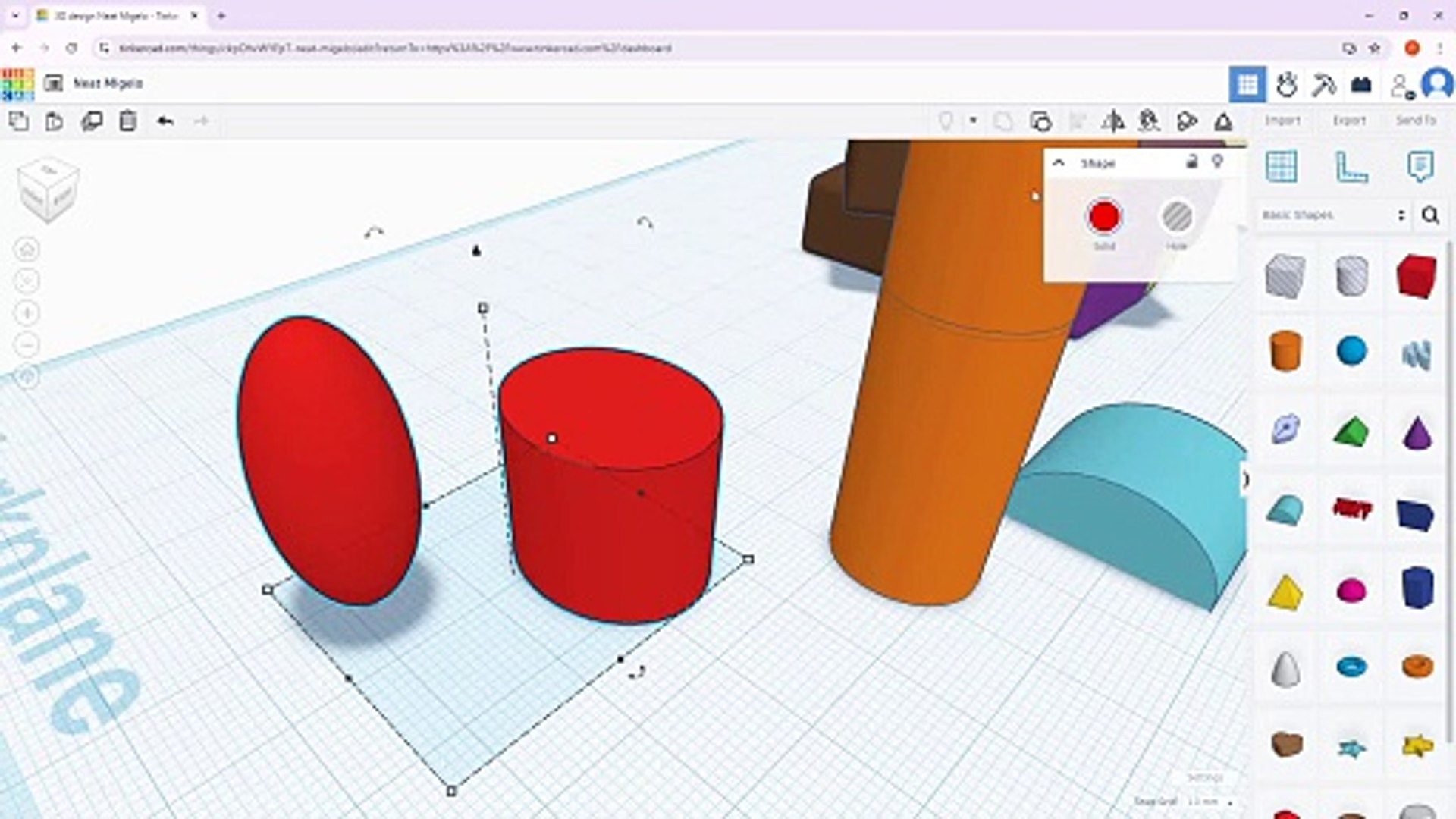This screenshot has width=1456, height=819.
Task: Open the red Solid color picker
Action: pyautogui.click(x=1103, y=218)
